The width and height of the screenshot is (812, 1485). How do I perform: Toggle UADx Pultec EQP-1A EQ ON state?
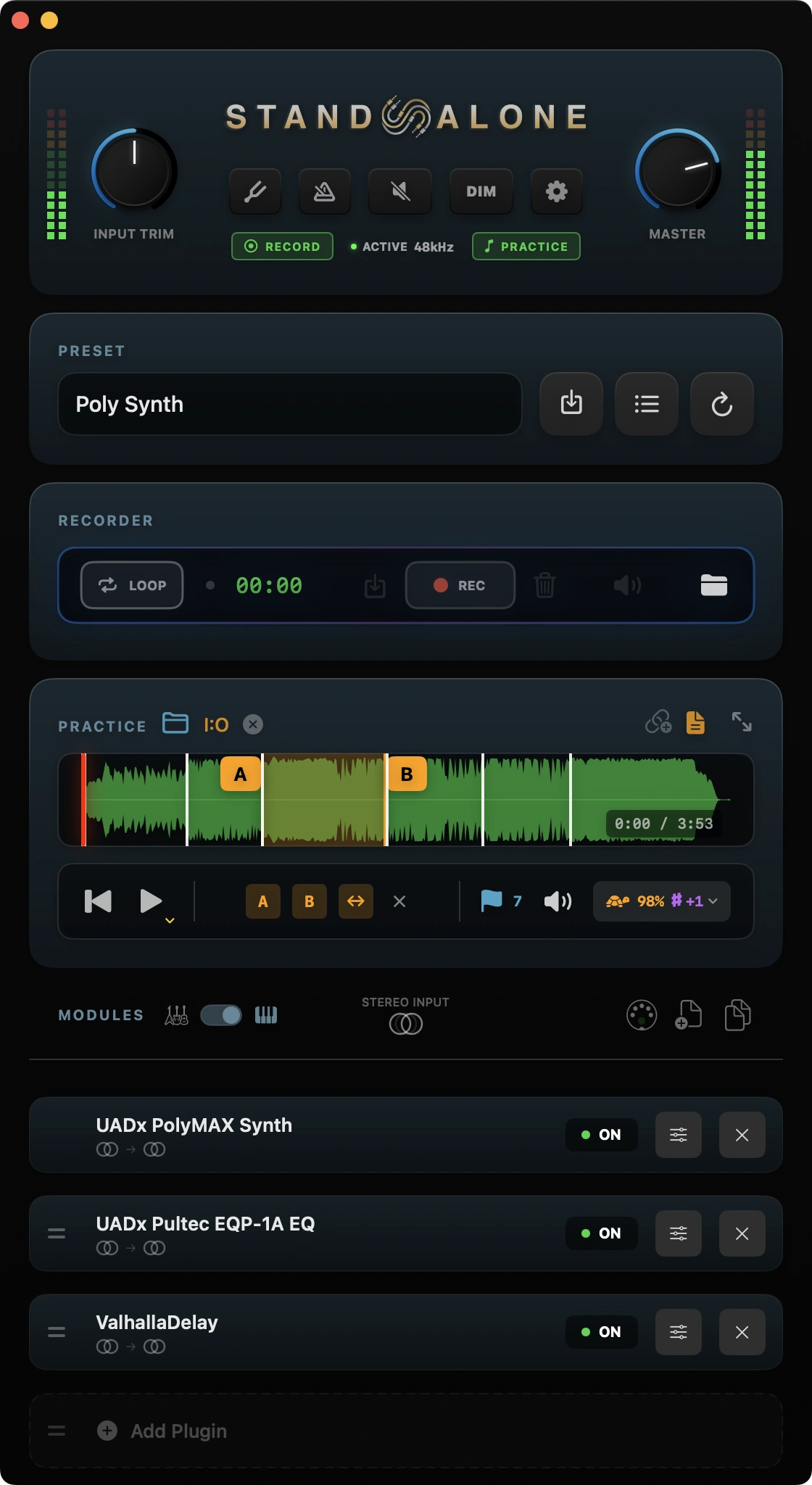tap(602, 1233)
